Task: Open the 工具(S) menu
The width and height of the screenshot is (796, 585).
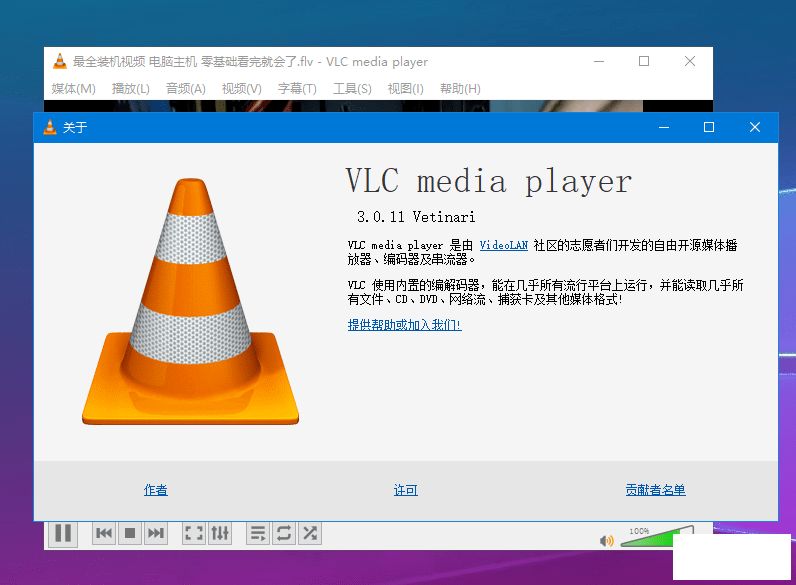Action: (352, 89)
